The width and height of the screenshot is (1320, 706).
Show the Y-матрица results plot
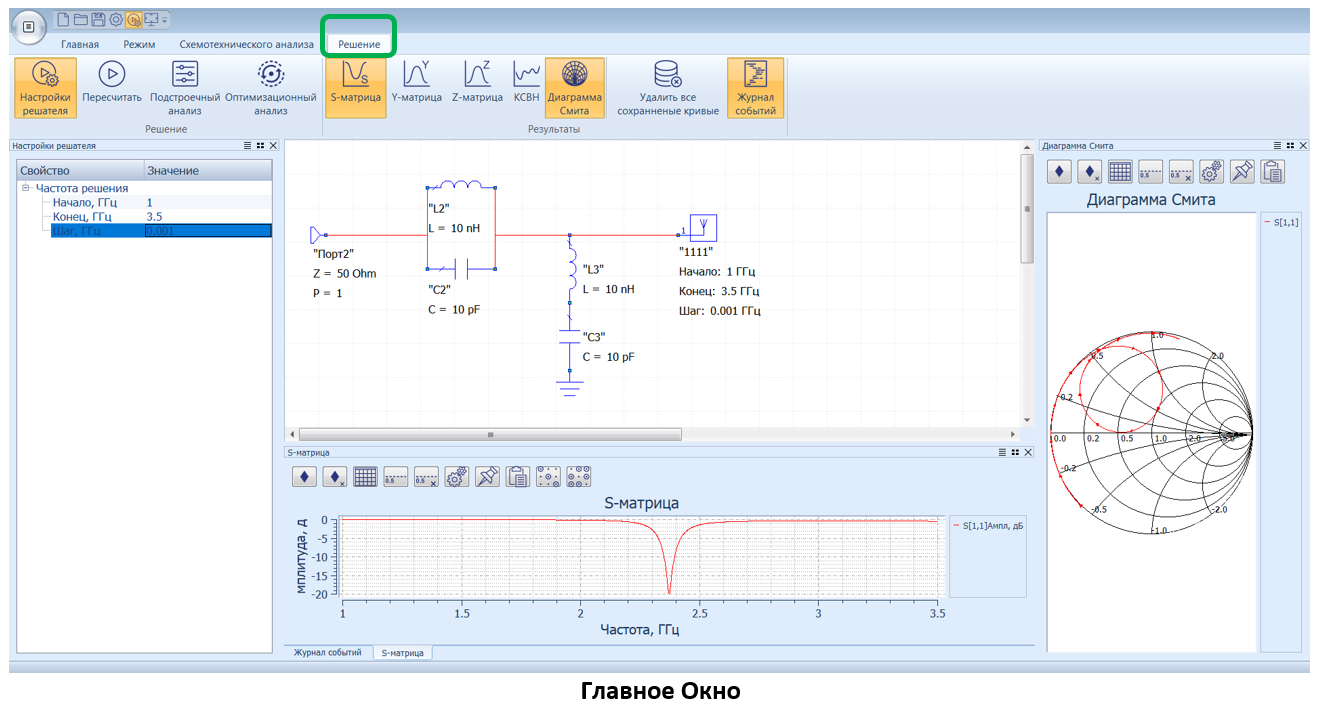click(x=416, y=74)
